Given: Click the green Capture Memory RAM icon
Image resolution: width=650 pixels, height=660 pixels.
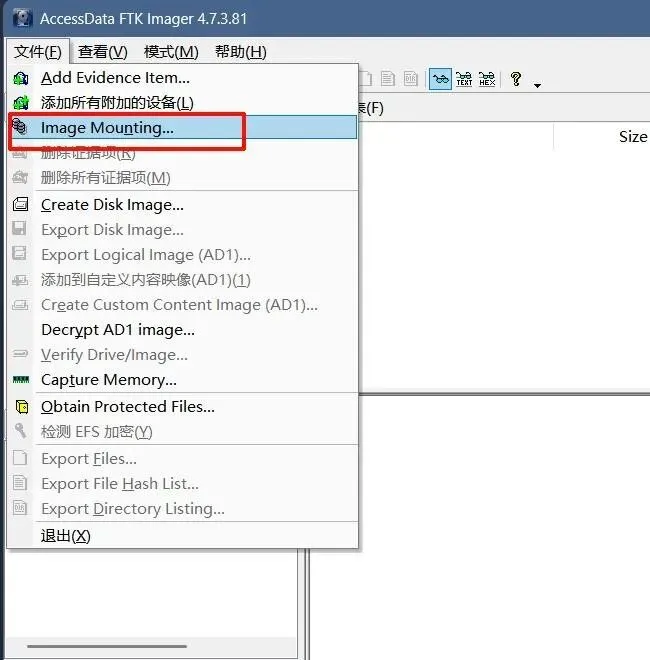Looking at the screenshot, I should pyautogui.click(x=21, y=380).
